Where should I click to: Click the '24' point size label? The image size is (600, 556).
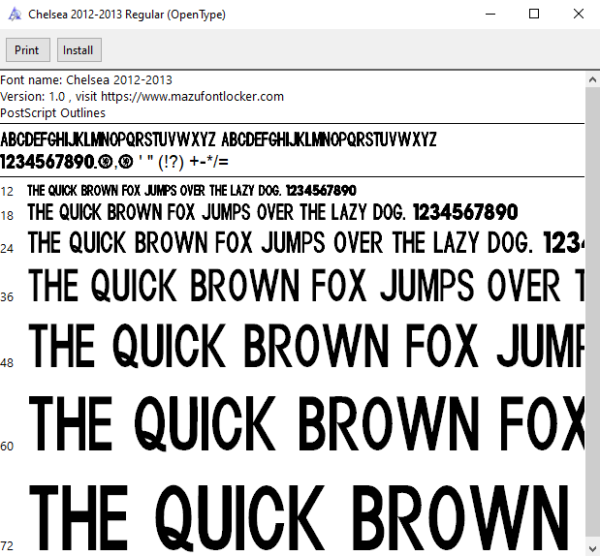coord(7,249)
